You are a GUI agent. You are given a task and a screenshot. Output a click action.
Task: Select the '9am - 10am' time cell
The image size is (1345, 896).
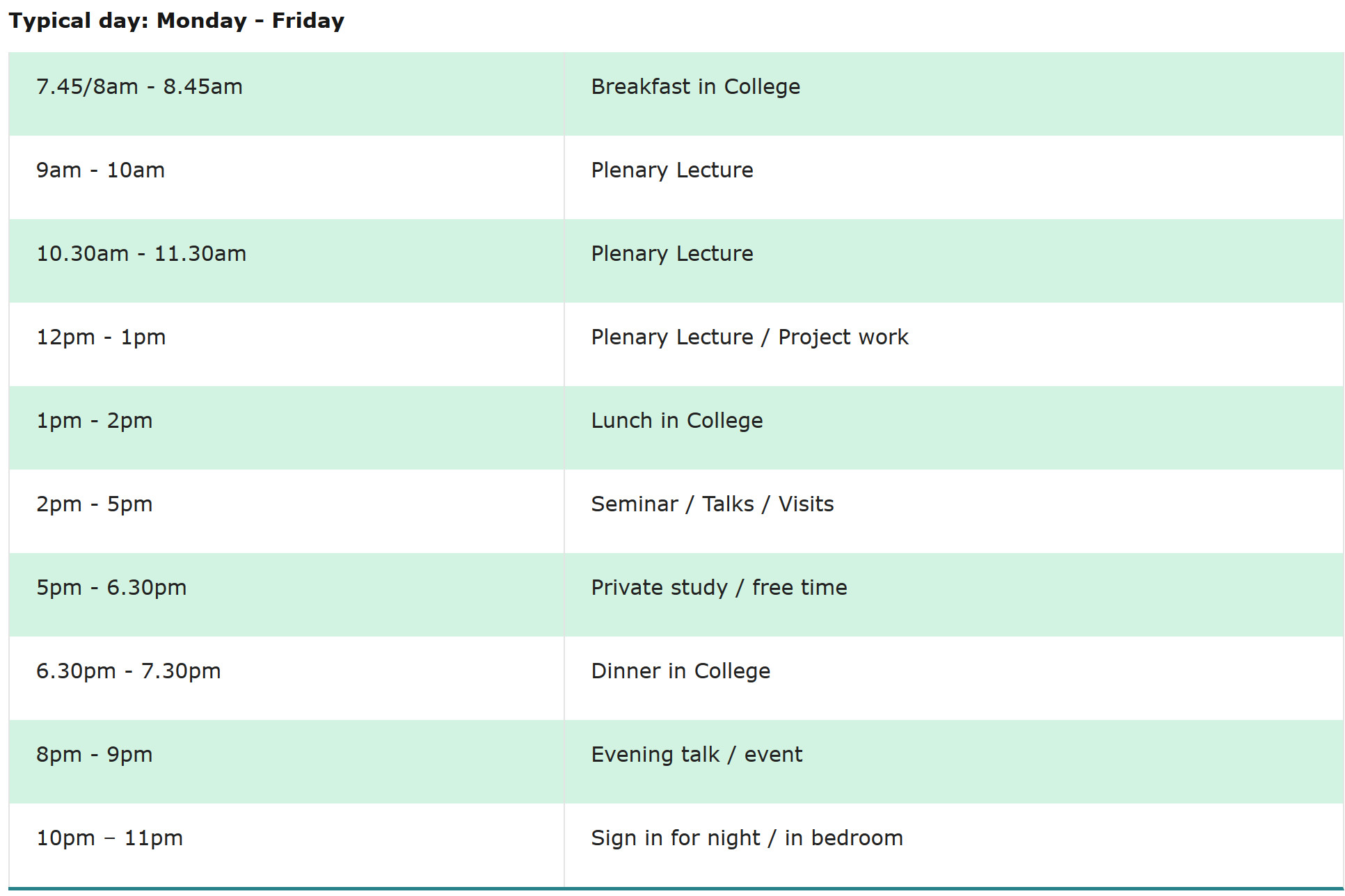[x=286, y=177]
